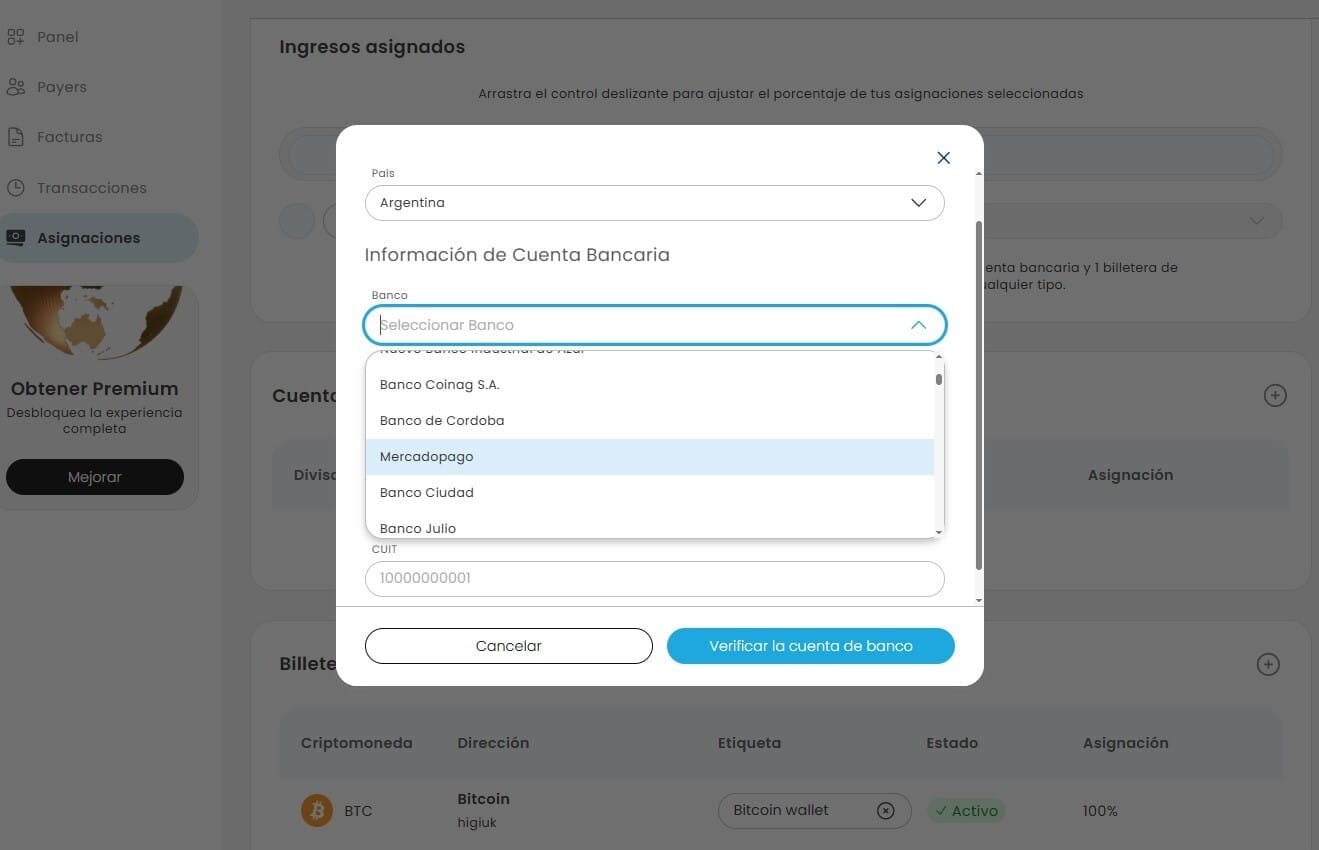The height and width of the screenshot is (850, 1319).
Task: Click the Cancelar button
Action: tap(509, 646)
